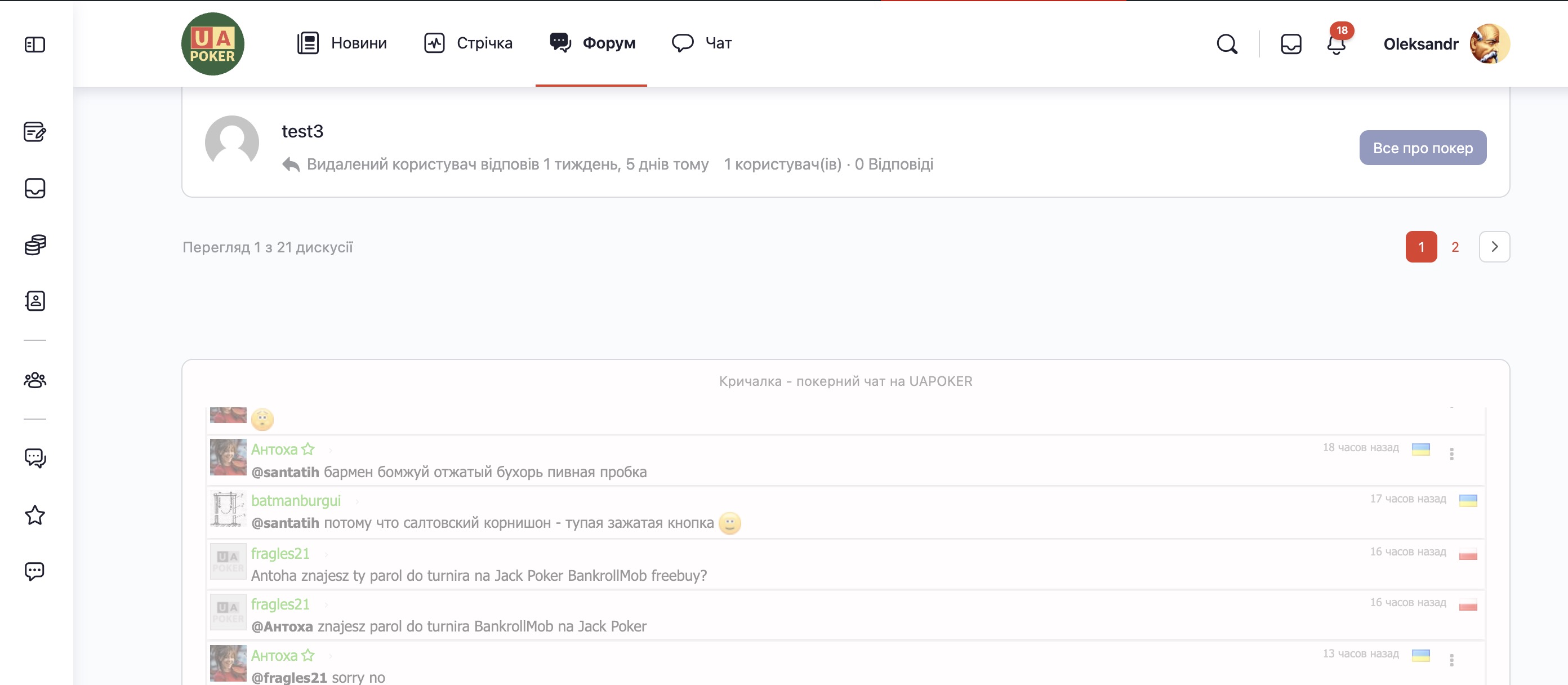
Task: Click Ukraine flag on Антоха 18 часов message
Action: pos(1420,450)
